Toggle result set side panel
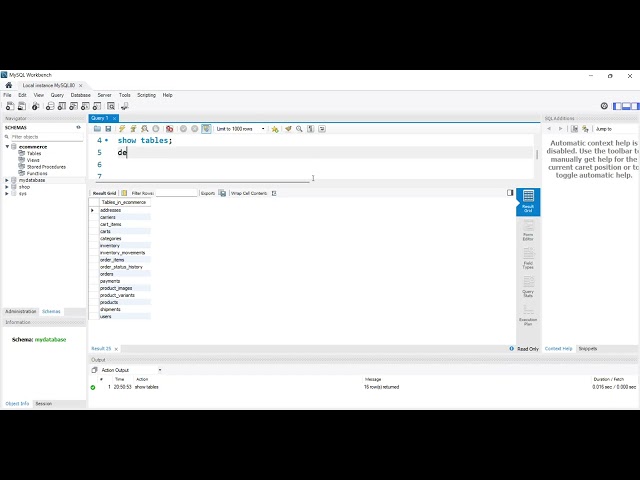The image size is (640, 480). click(510, 193)
